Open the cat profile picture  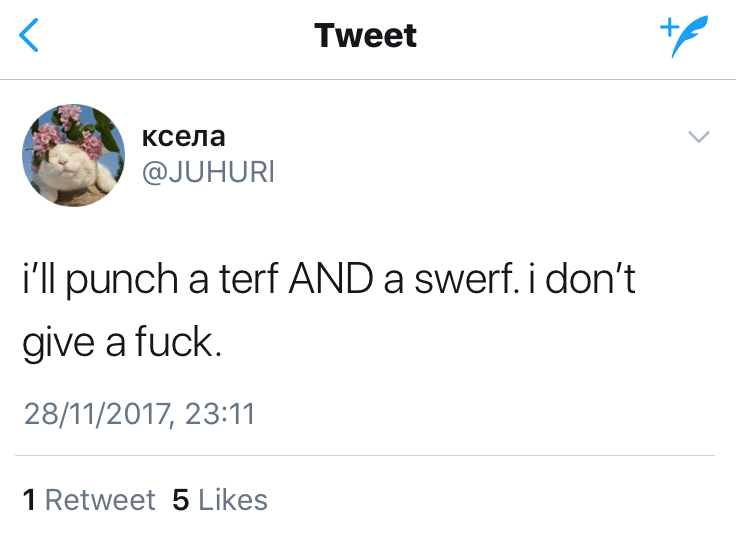pyautogui.click(x=72, y=155)
